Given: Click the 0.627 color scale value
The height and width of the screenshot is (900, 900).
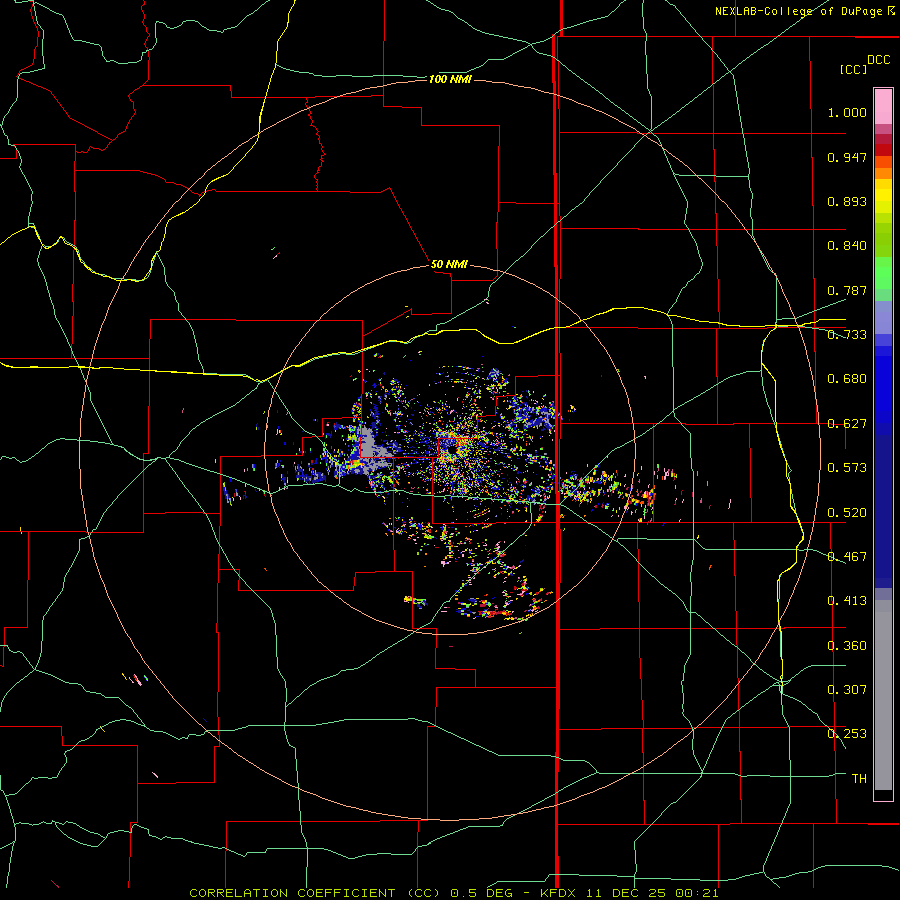Looking at the screenshot, I should point(847,424).
